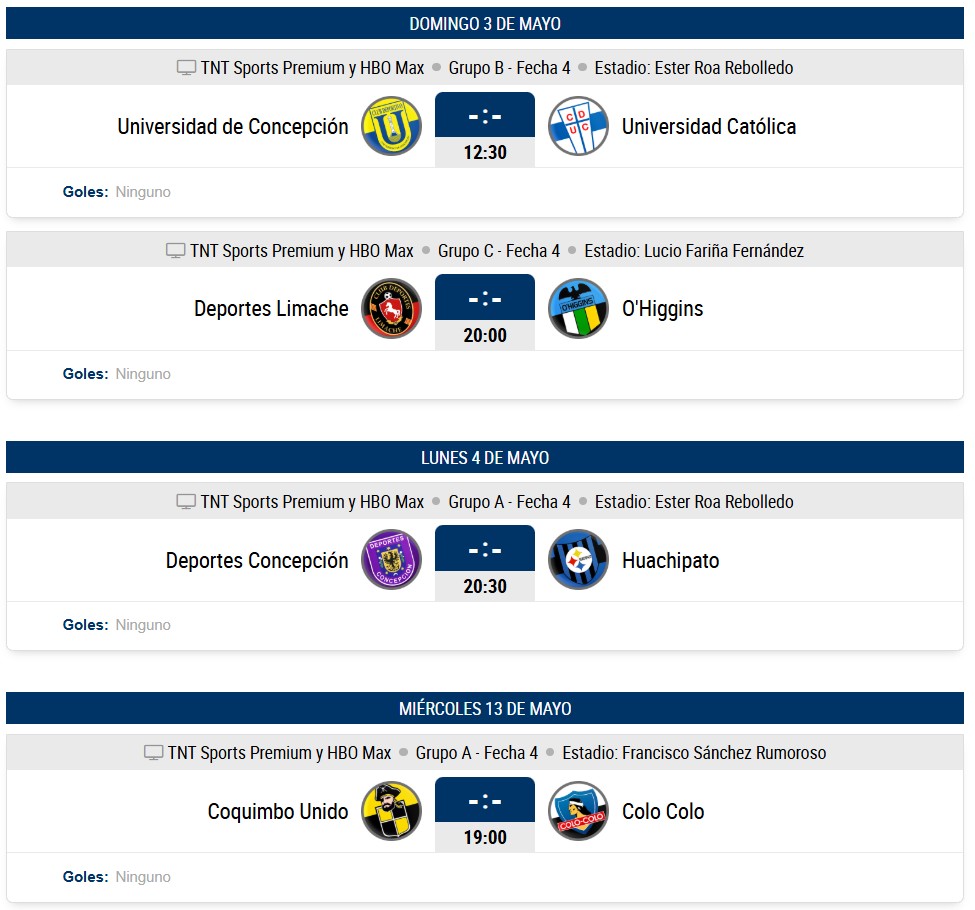Open the Deportes Limache team badge
975x910 pixels.
click(x=391, y=309)
